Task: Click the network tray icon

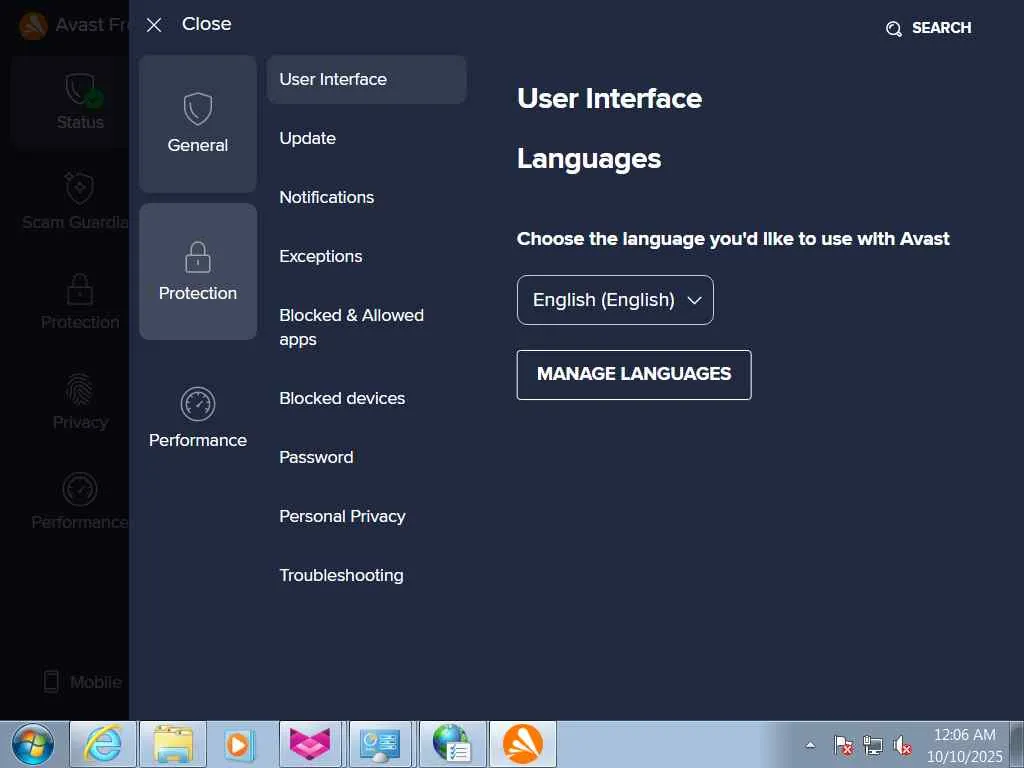Action: (x=872, y=745)
